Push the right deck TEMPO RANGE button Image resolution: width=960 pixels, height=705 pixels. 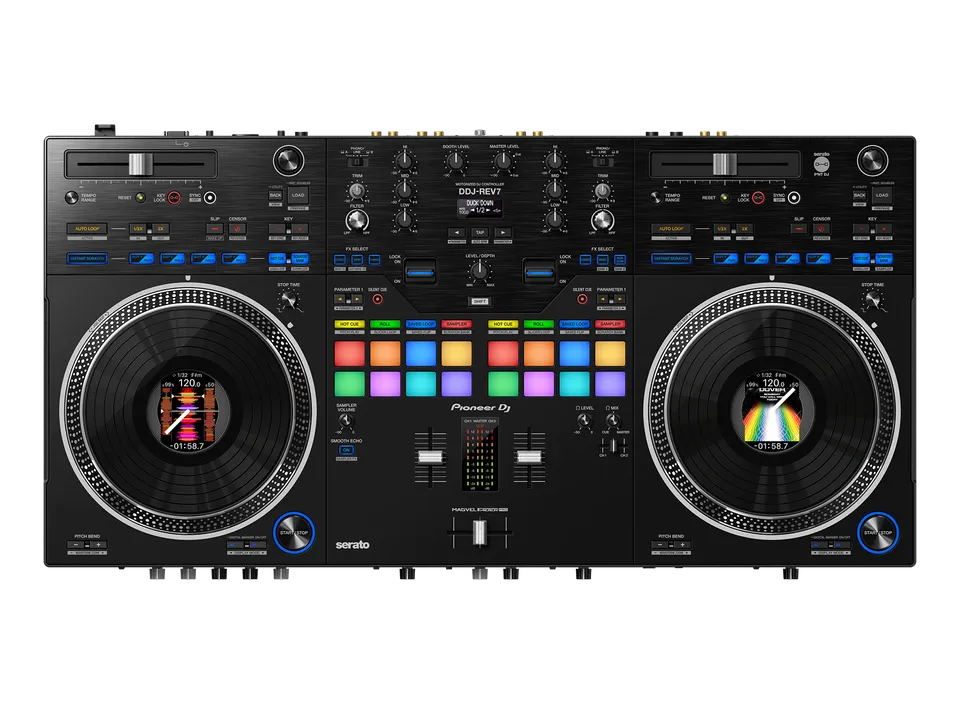pos(656,197)
